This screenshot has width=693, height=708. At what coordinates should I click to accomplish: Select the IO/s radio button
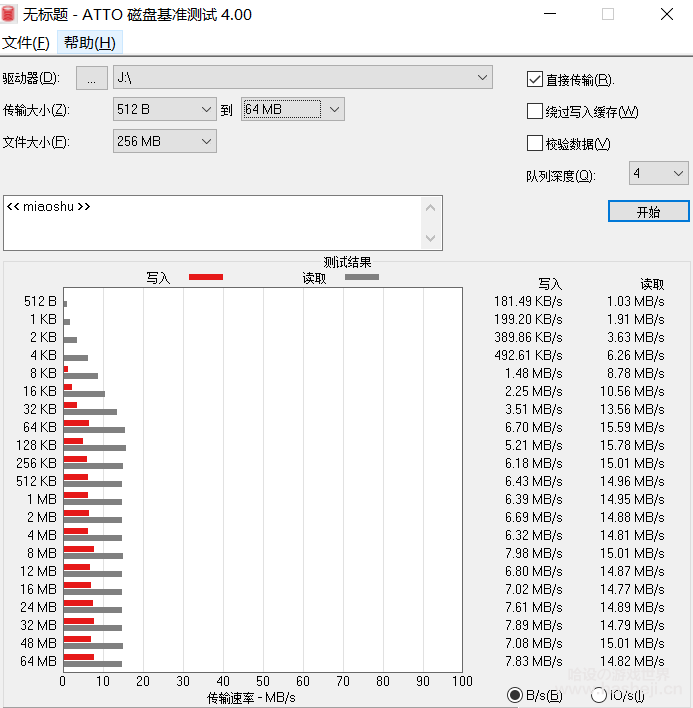pos(599,695)
